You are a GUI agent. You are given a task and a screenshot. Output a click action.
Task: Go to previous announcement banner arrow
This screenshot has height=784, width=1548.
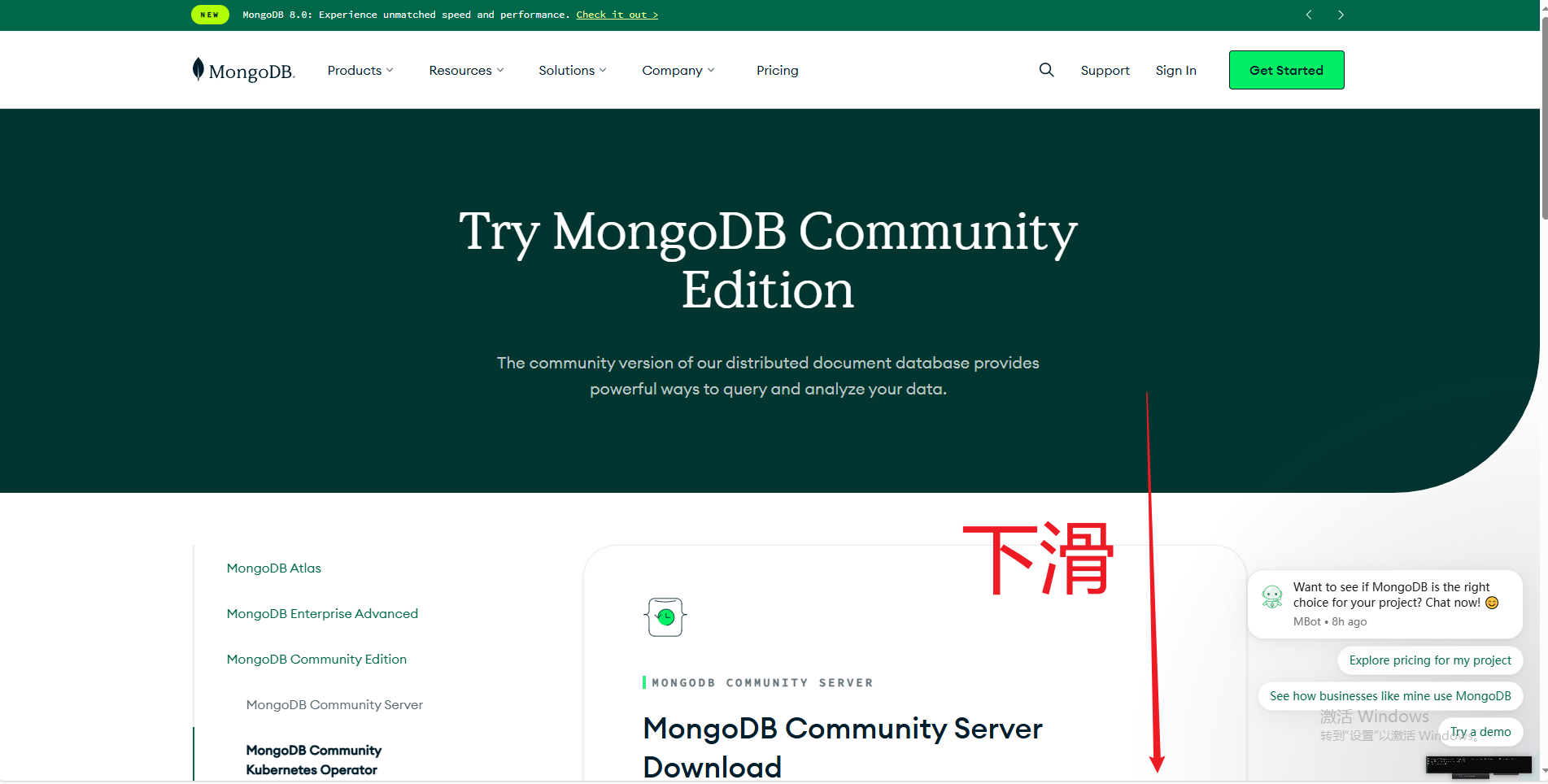(1309, 15)
